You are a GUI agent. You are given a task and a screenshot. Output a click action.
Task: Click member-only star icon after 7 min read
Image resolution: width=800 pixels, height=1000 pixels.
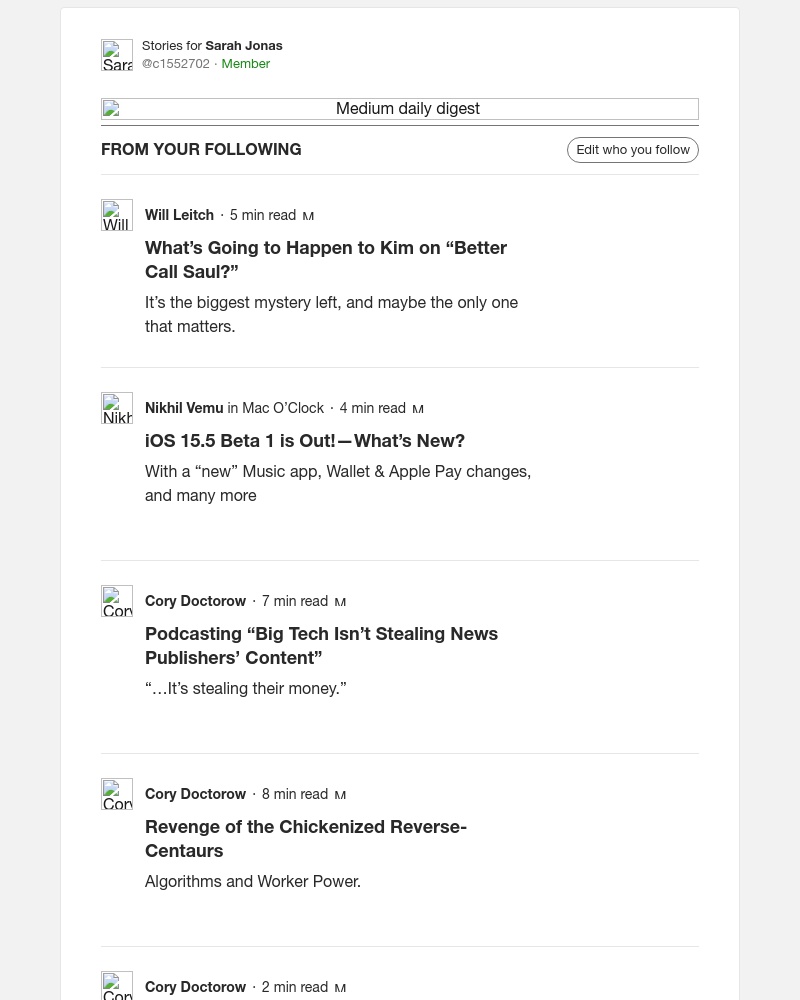point(340,602)
